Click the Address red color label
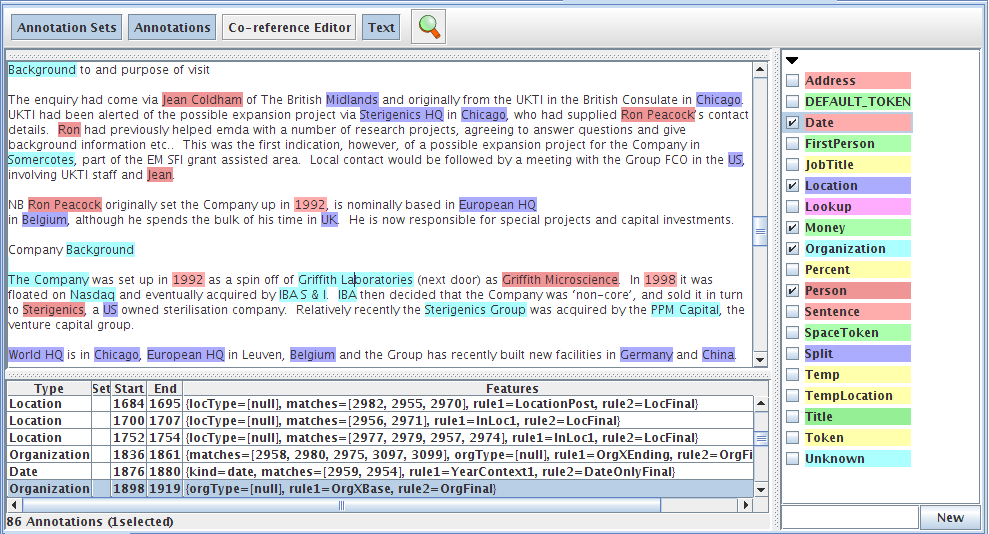 pyautogui.click(x=857, y=81)
